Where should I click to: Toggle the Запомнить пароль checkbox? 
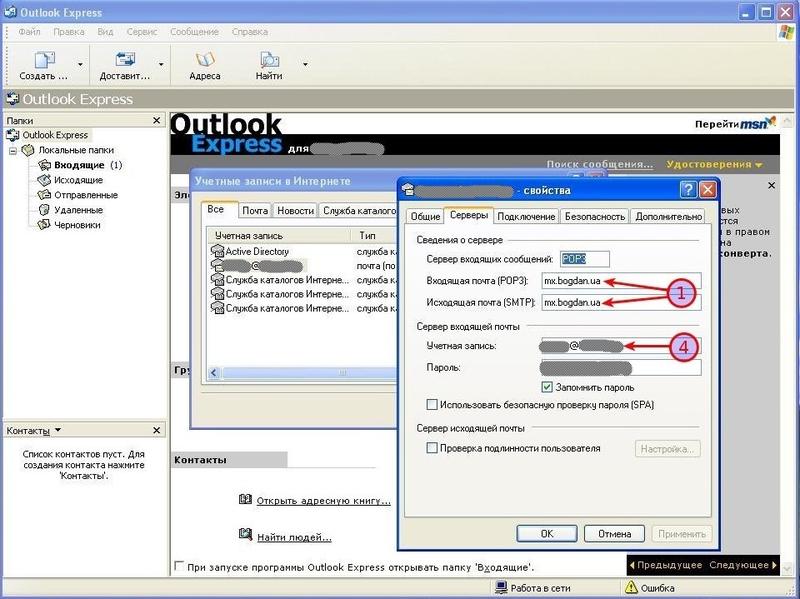546,387
